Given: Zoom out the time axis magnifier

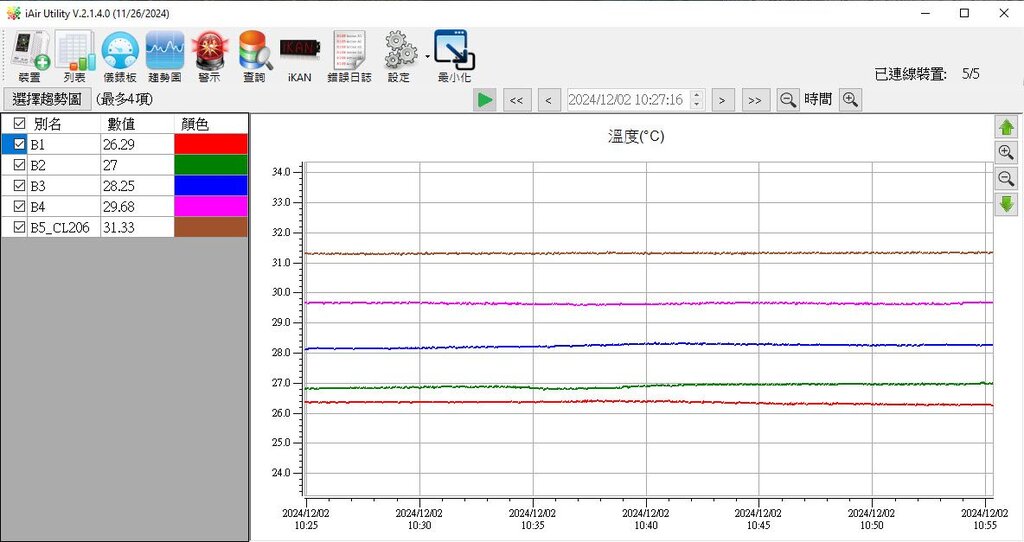Looking at the screenshot, I should coord(788,100).
